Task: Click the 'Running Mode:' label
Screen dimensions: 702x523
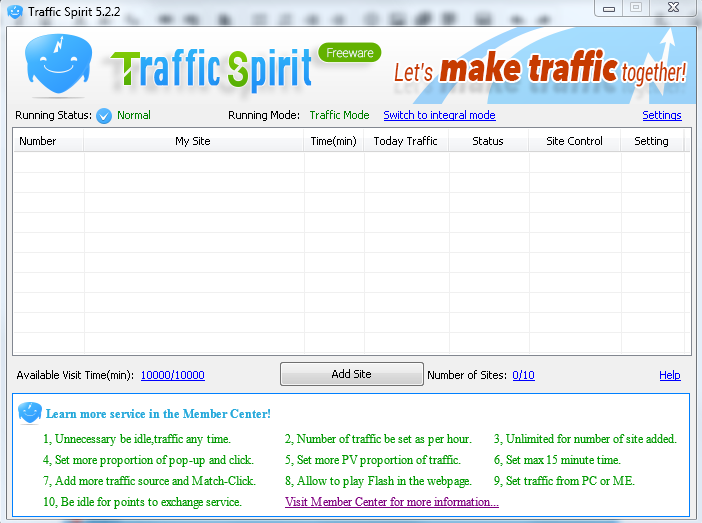Action: (x=264, y=115)
